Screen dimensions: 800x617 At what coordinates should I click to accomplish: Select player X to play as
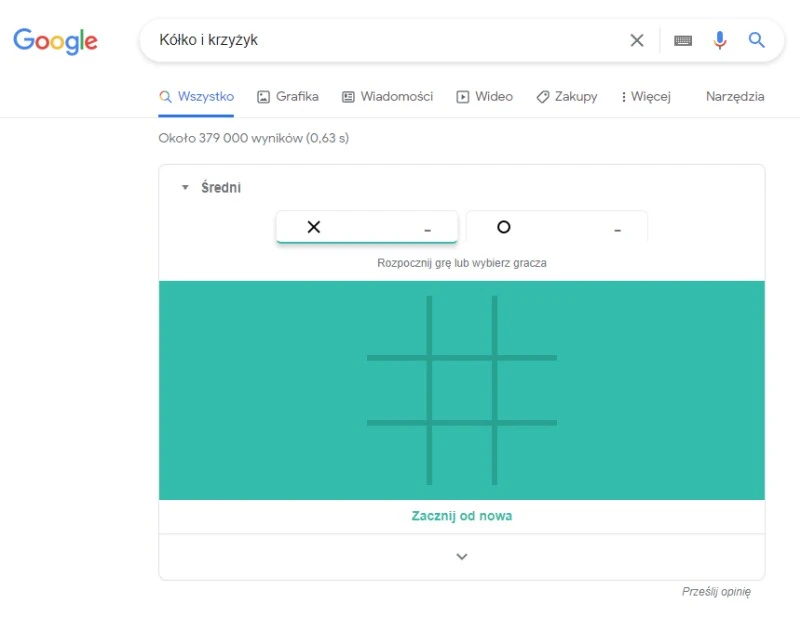(x=366, y=228)
